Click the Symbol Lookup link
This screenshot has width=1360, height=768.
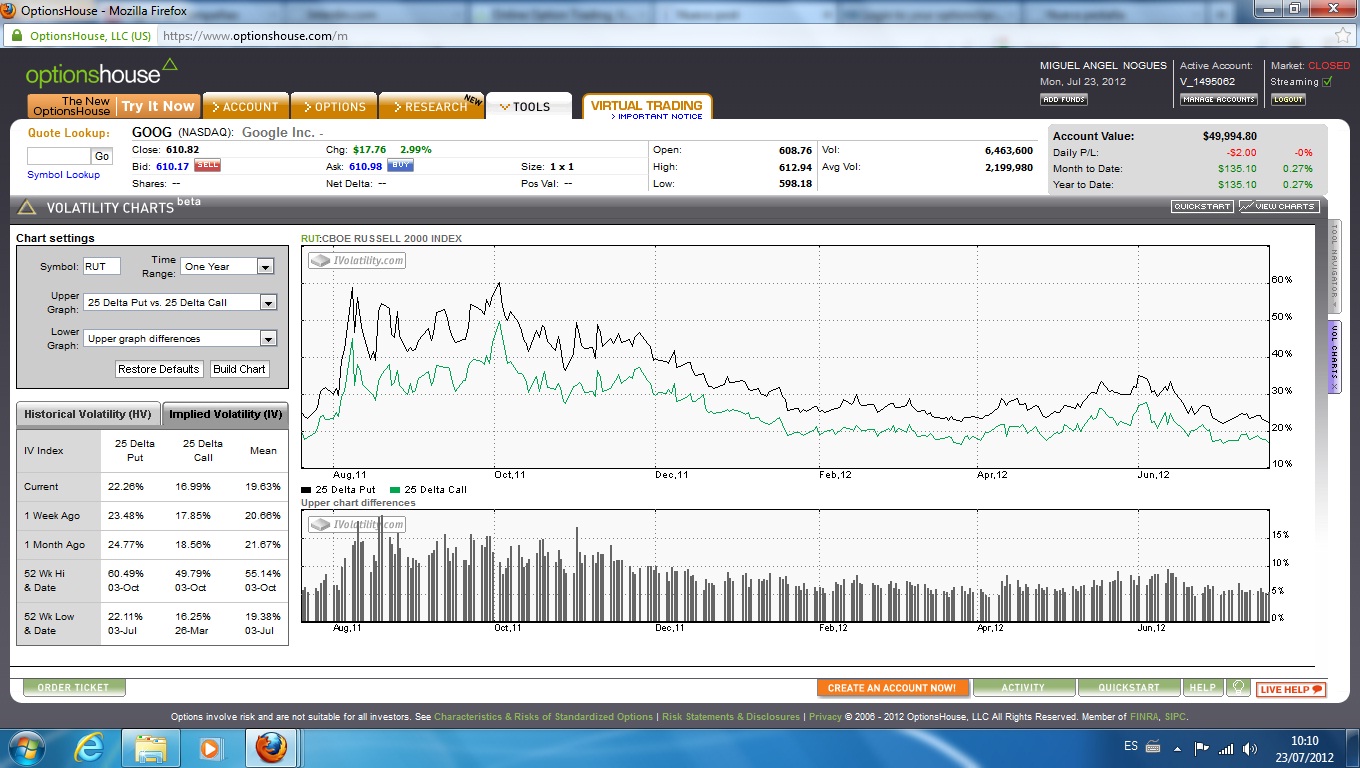64,175
